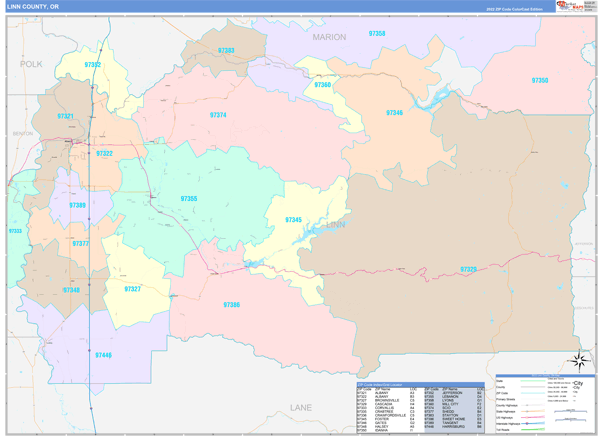Click the State Highways legend line symbol
Screen dimensions: 600x436
click(x=533, y=412)
